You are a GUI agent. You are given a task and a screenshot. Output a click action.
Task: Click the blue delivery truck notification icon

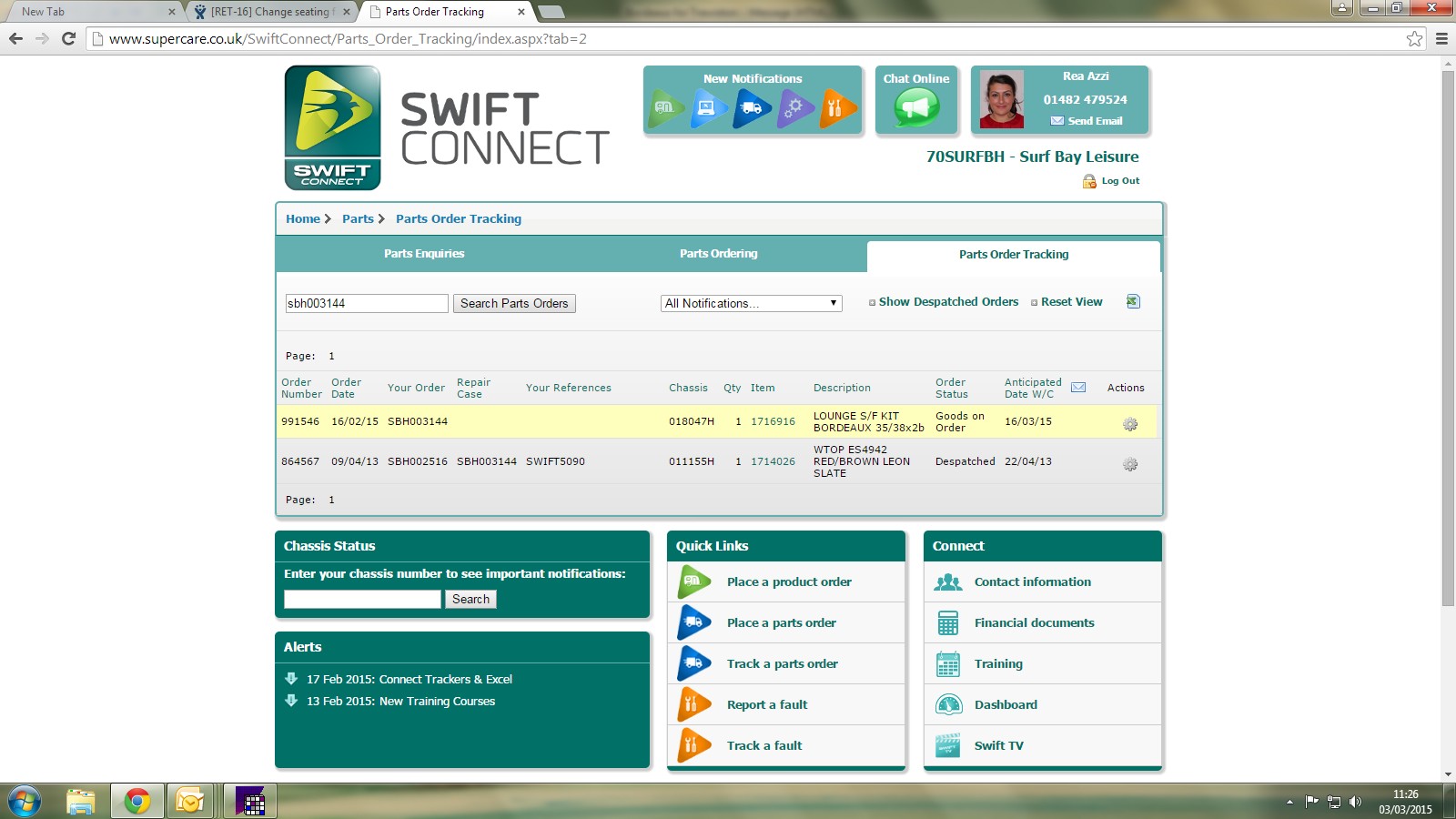[752, 108]
